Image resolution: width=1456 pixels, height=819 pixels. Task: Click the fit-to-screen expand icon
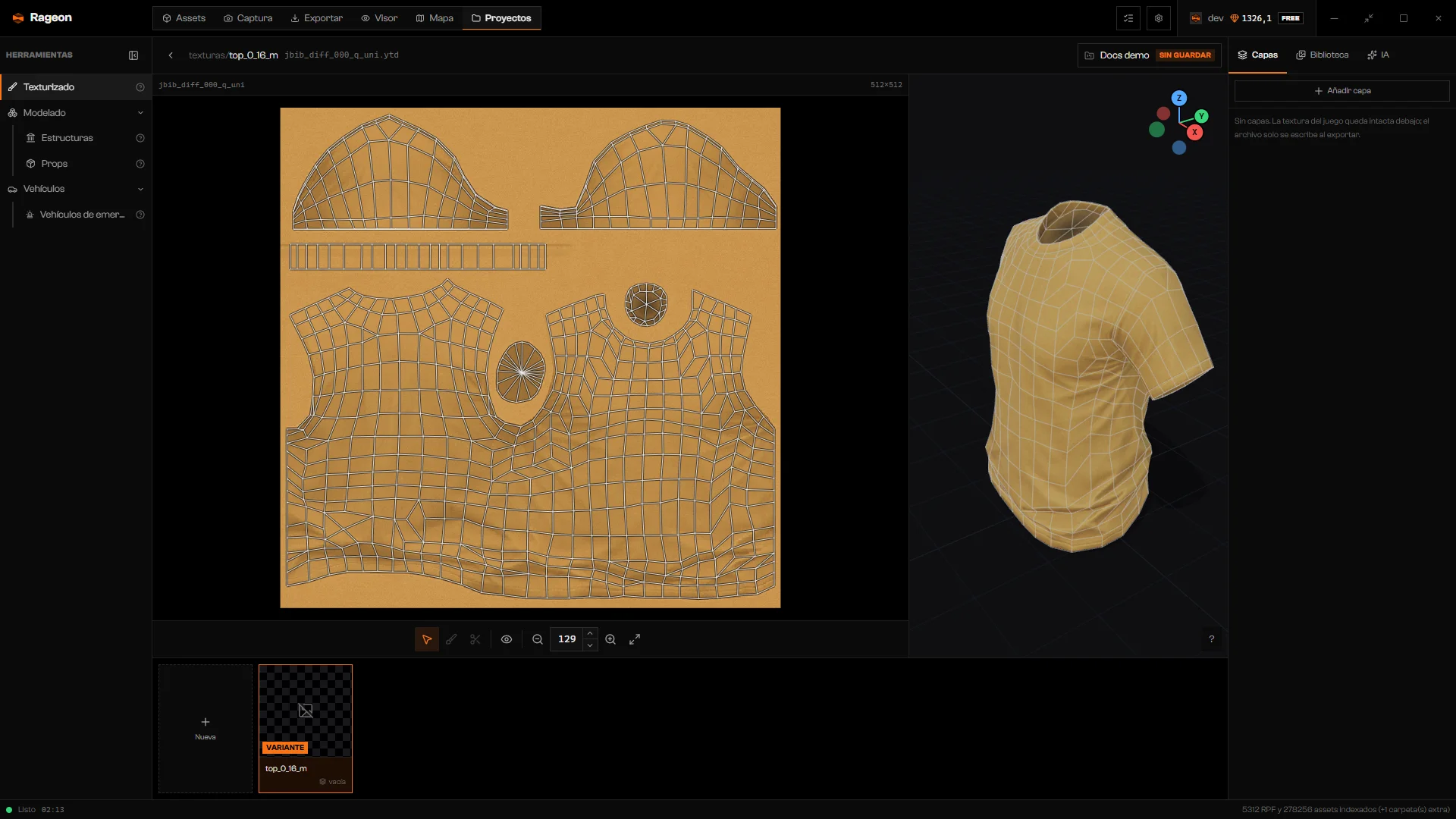pos(635,639)
